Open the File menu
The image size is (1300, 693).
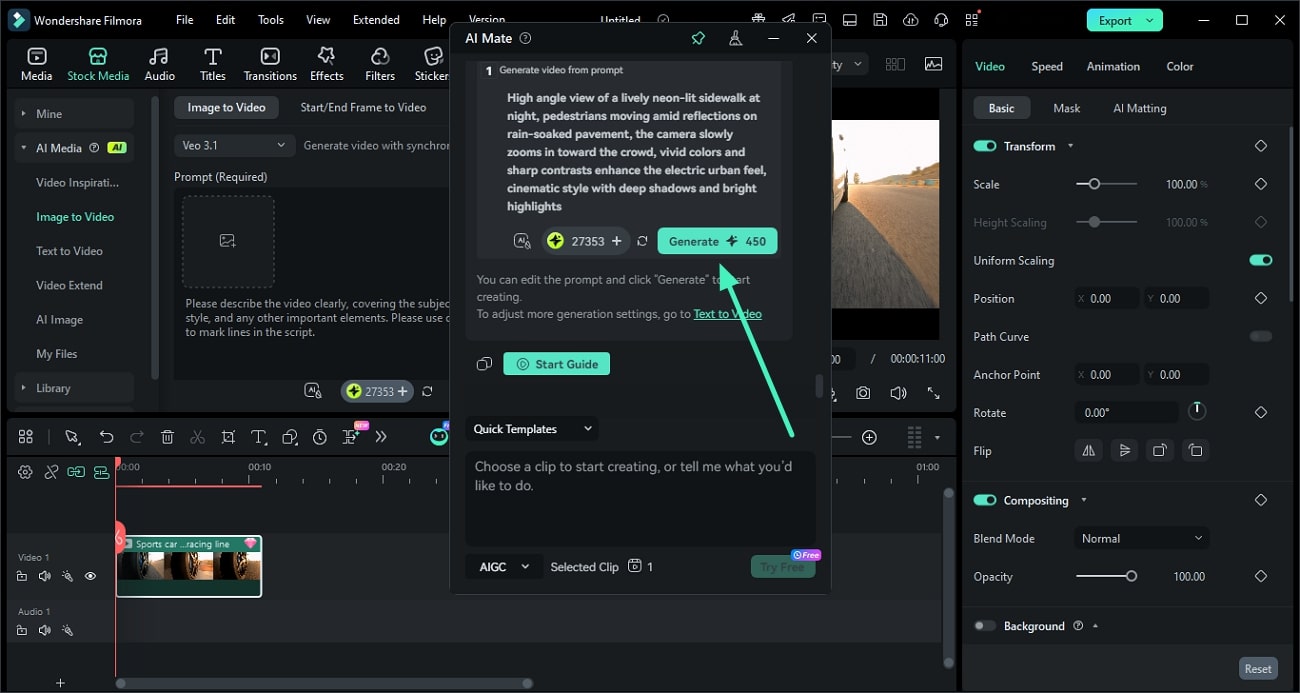click(x=185, y=19)
